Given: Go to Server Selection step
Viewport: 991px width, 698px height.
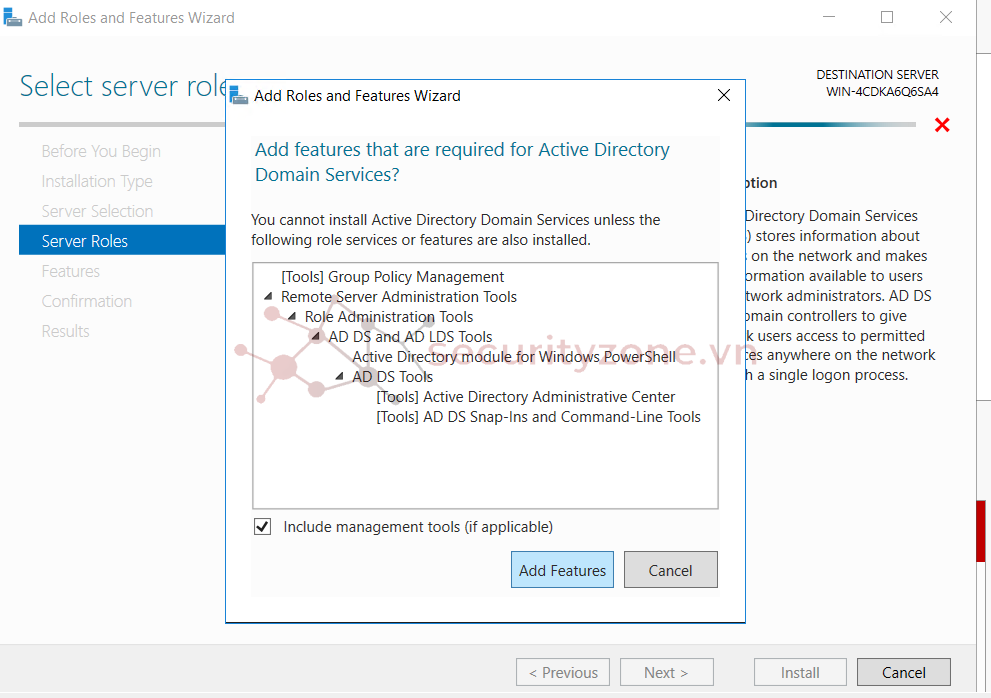Looking at the screenshot, I should pos(97,211).
